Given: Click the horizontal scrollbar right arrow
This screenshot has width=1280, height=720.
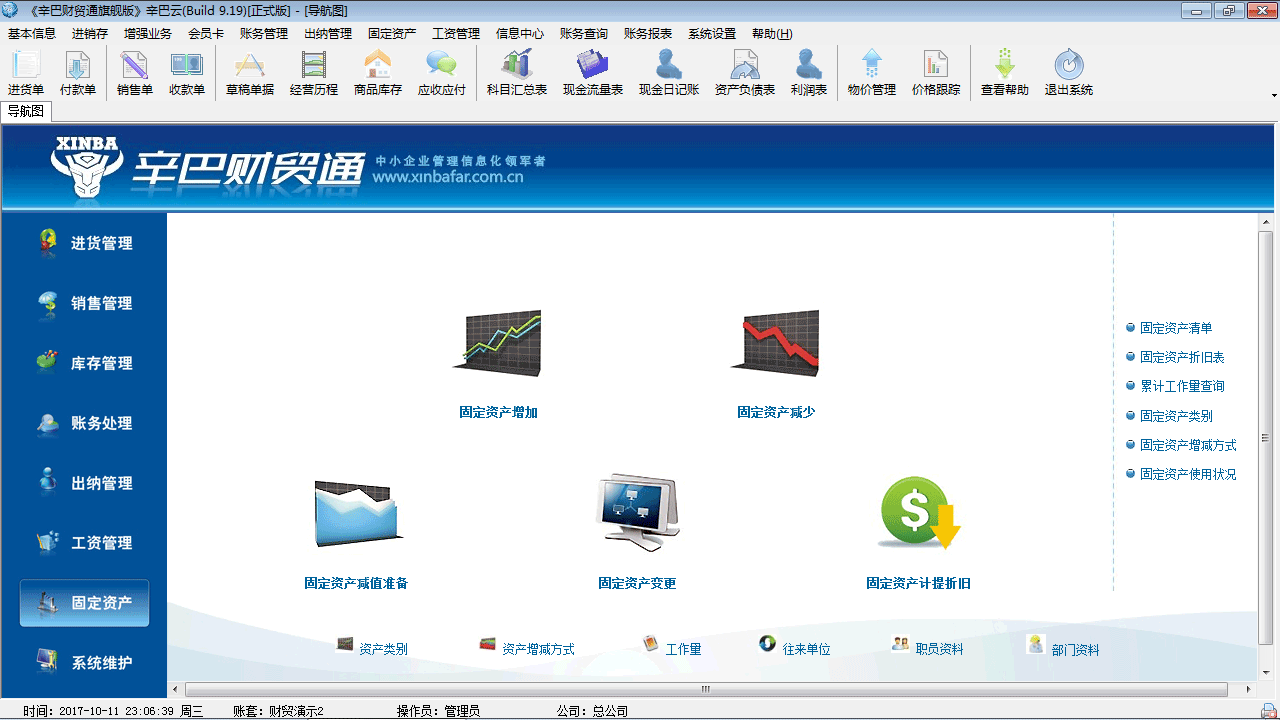Looking at the screenshot, I should click(x=1246, y=689).
